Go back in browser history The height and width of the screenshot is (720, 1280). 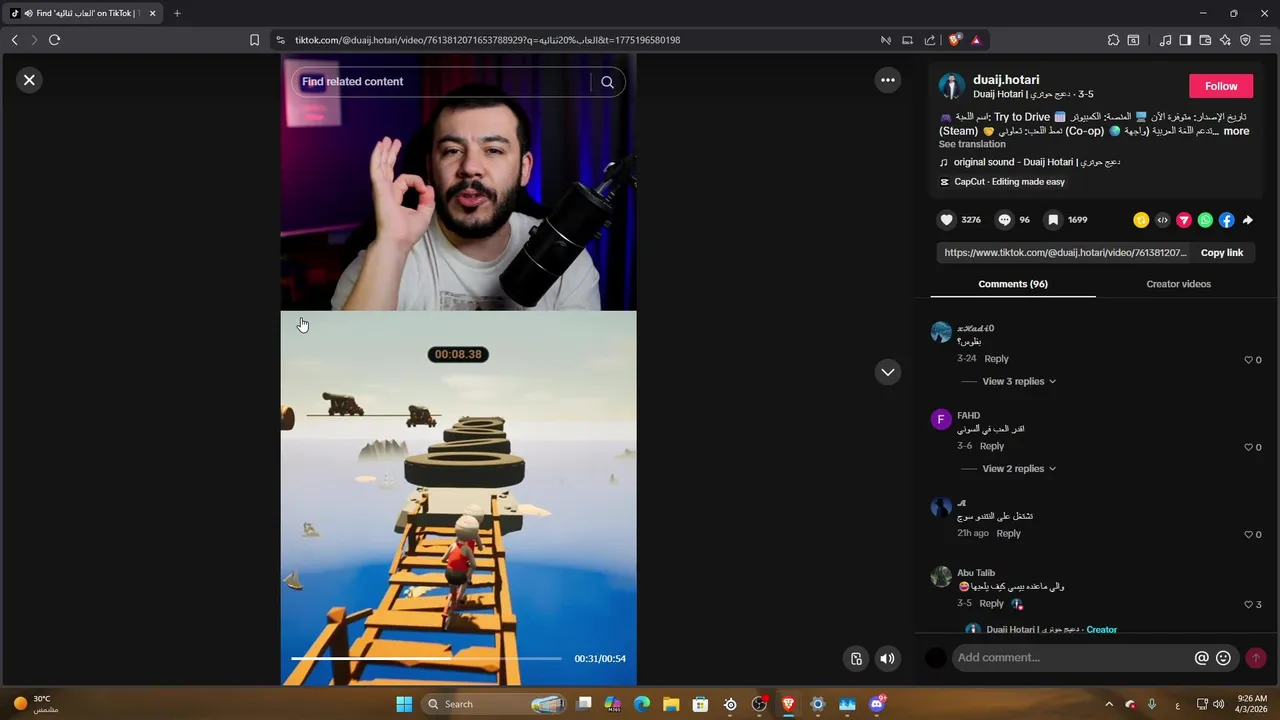(14, 40)
